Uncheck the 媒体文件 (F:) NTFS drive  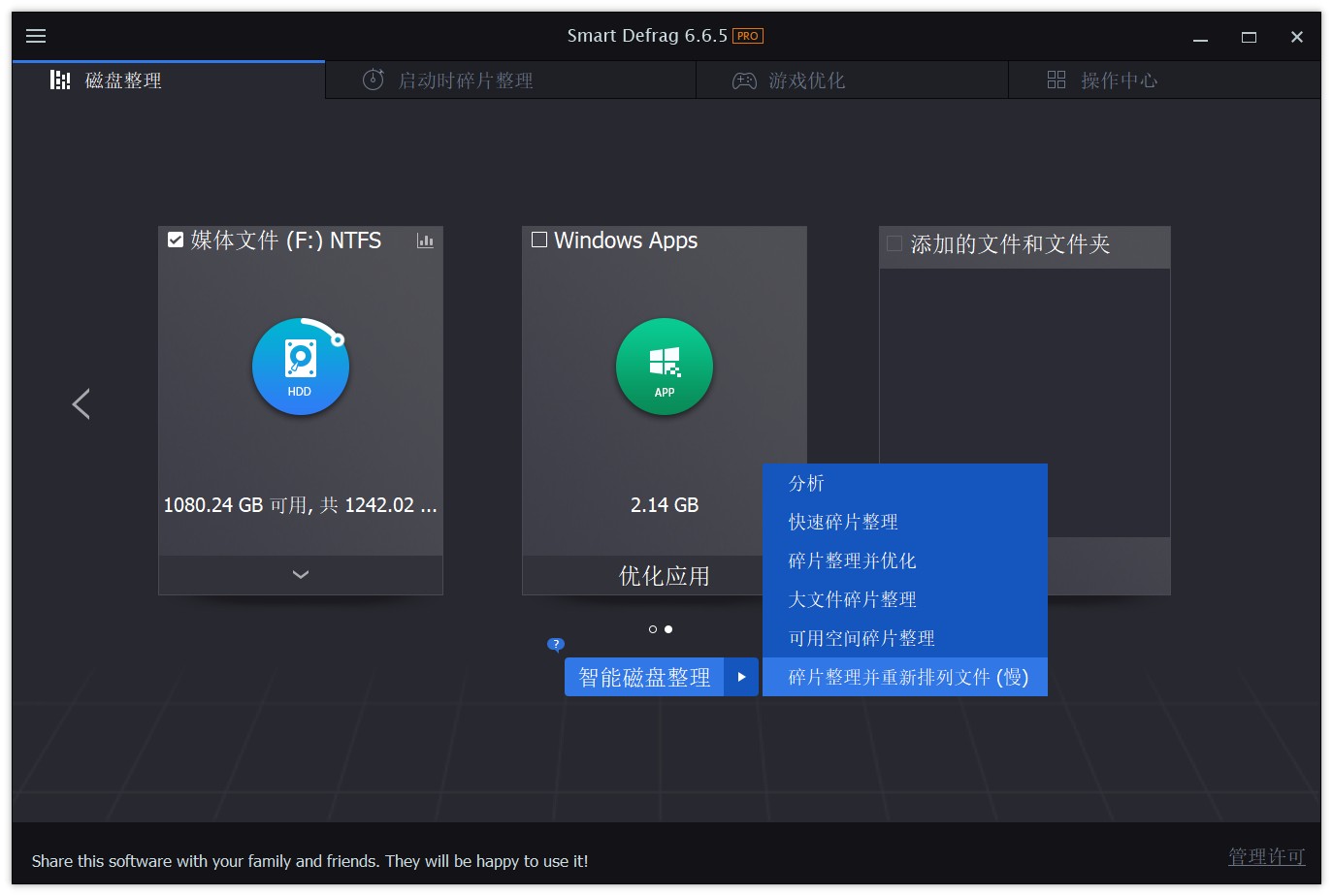[x=176, y=240]
